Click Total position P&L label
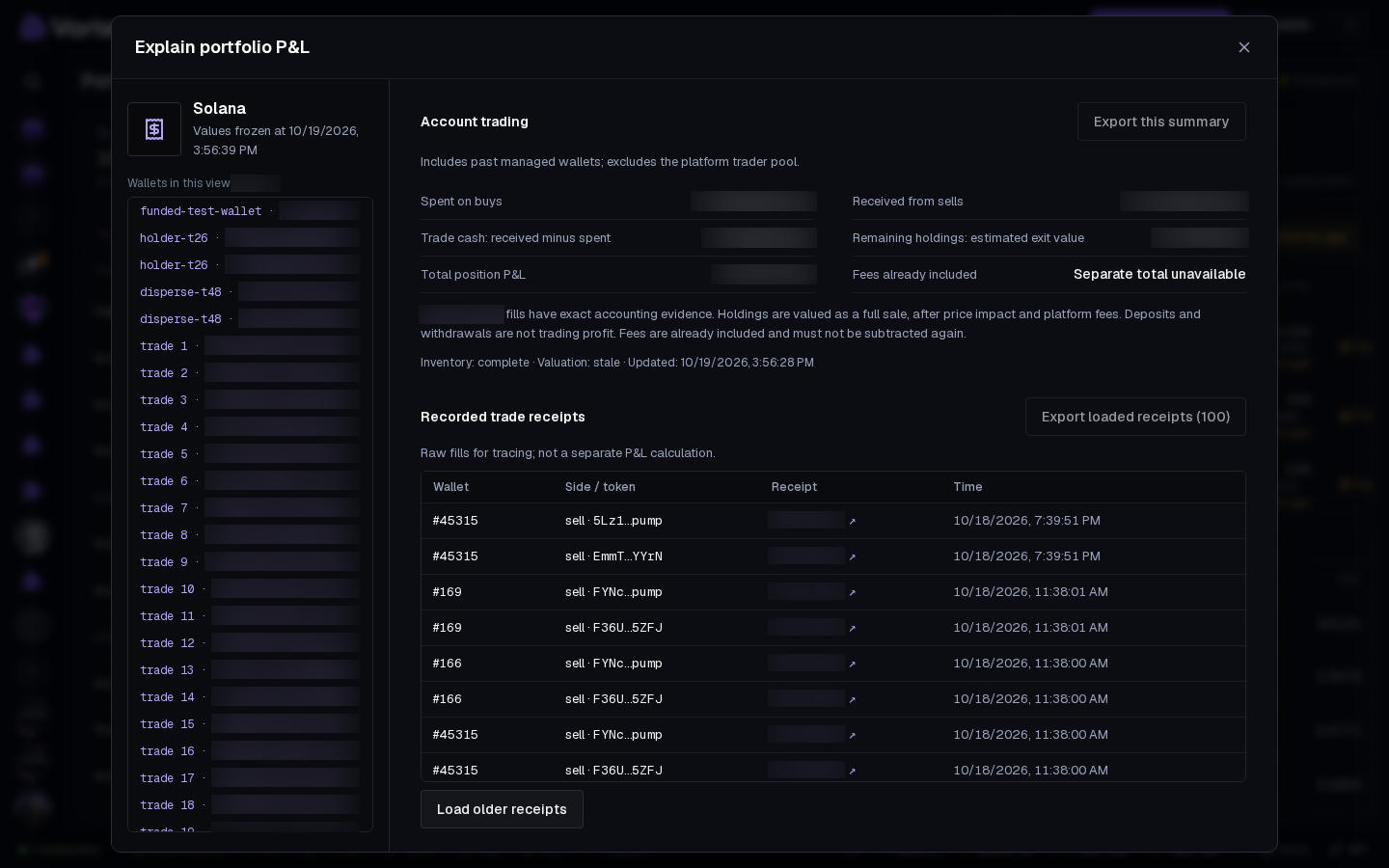 pyautogui.click(x=473, y=275)
